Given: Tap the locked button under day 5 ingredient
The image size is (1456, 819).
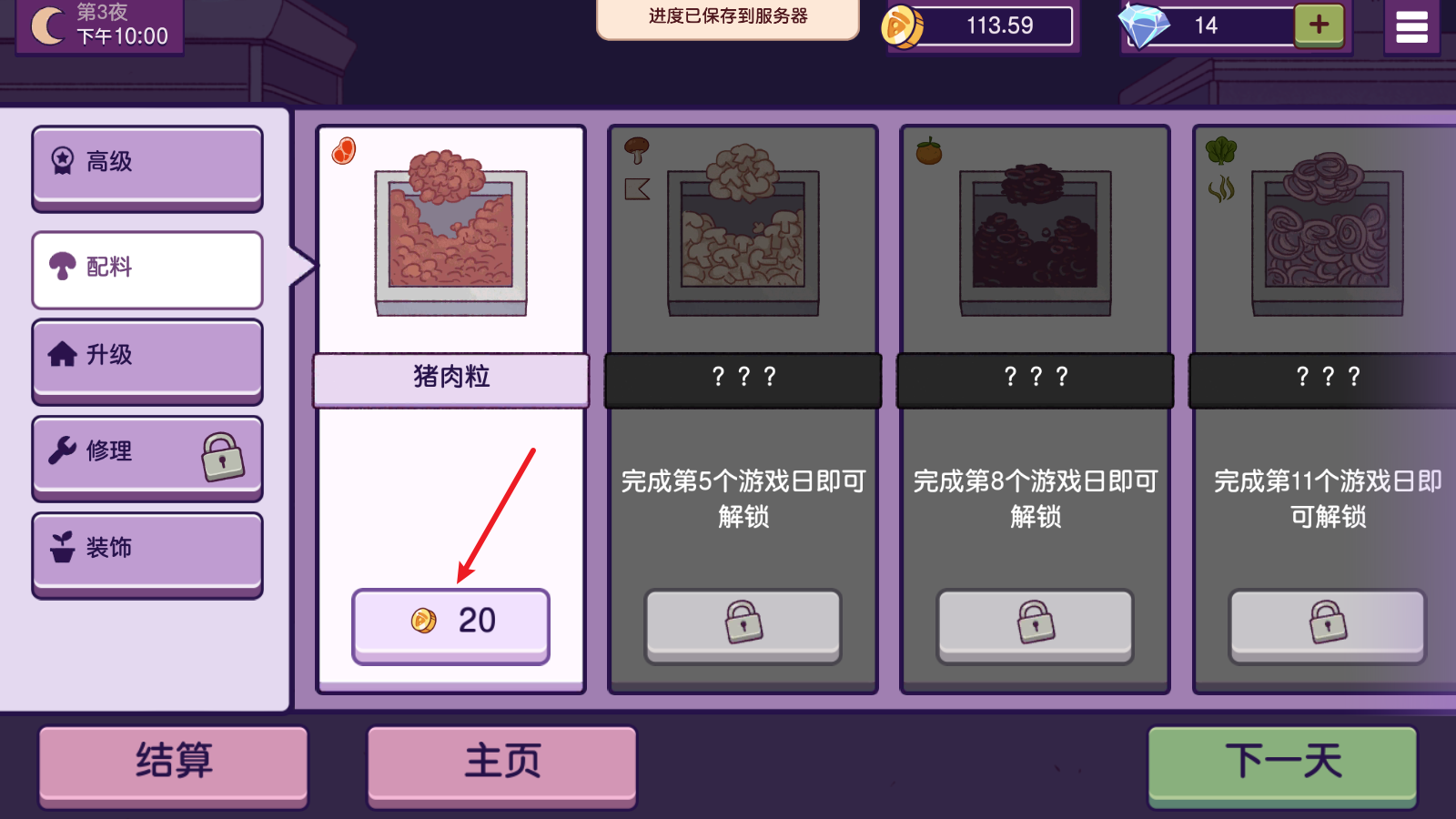Looking at the screenshot, I should pyautogui.click(x=743, y=626).
